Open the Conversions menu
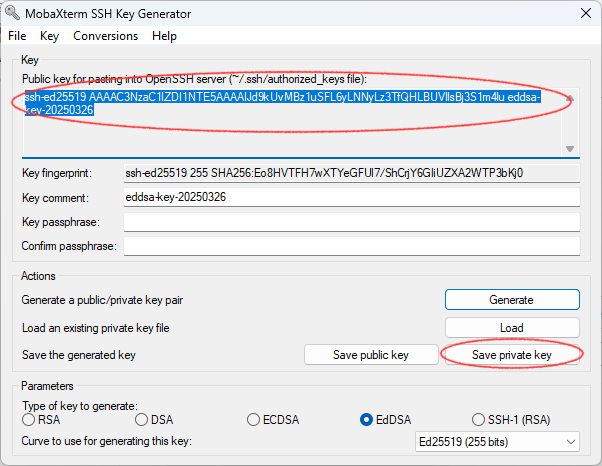 tap(105, 36)
